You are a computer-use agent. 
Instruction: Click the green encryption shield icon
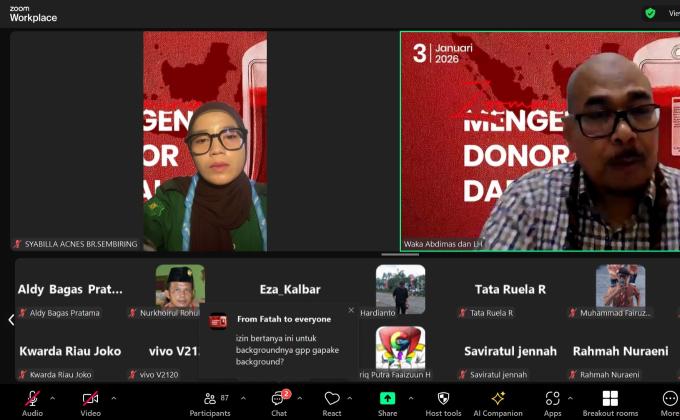coord(650,13)
